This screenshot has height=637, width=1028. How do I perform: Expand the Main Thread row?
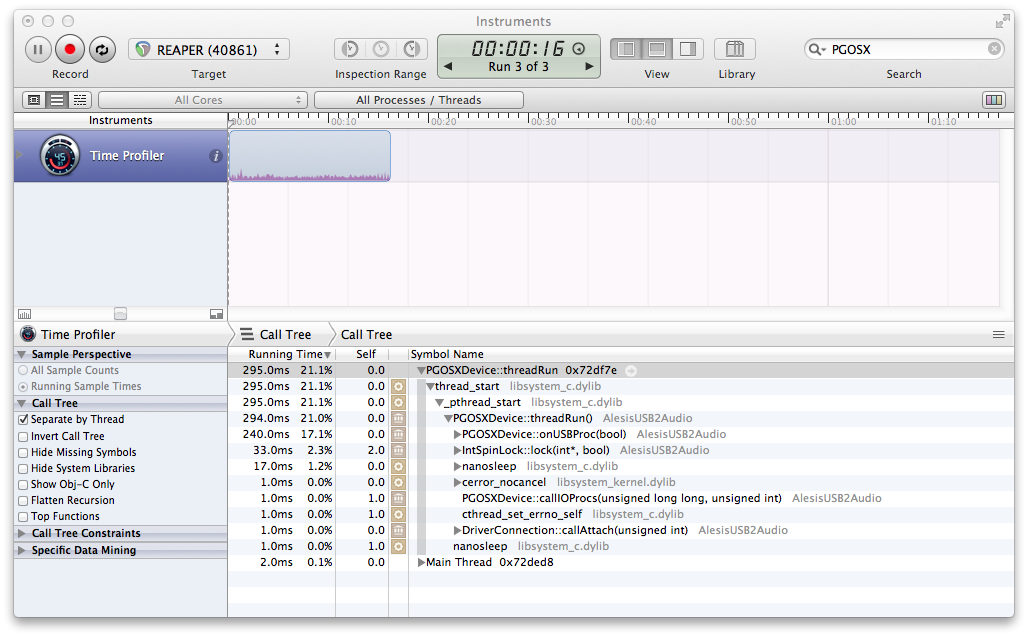click(421, 562)
